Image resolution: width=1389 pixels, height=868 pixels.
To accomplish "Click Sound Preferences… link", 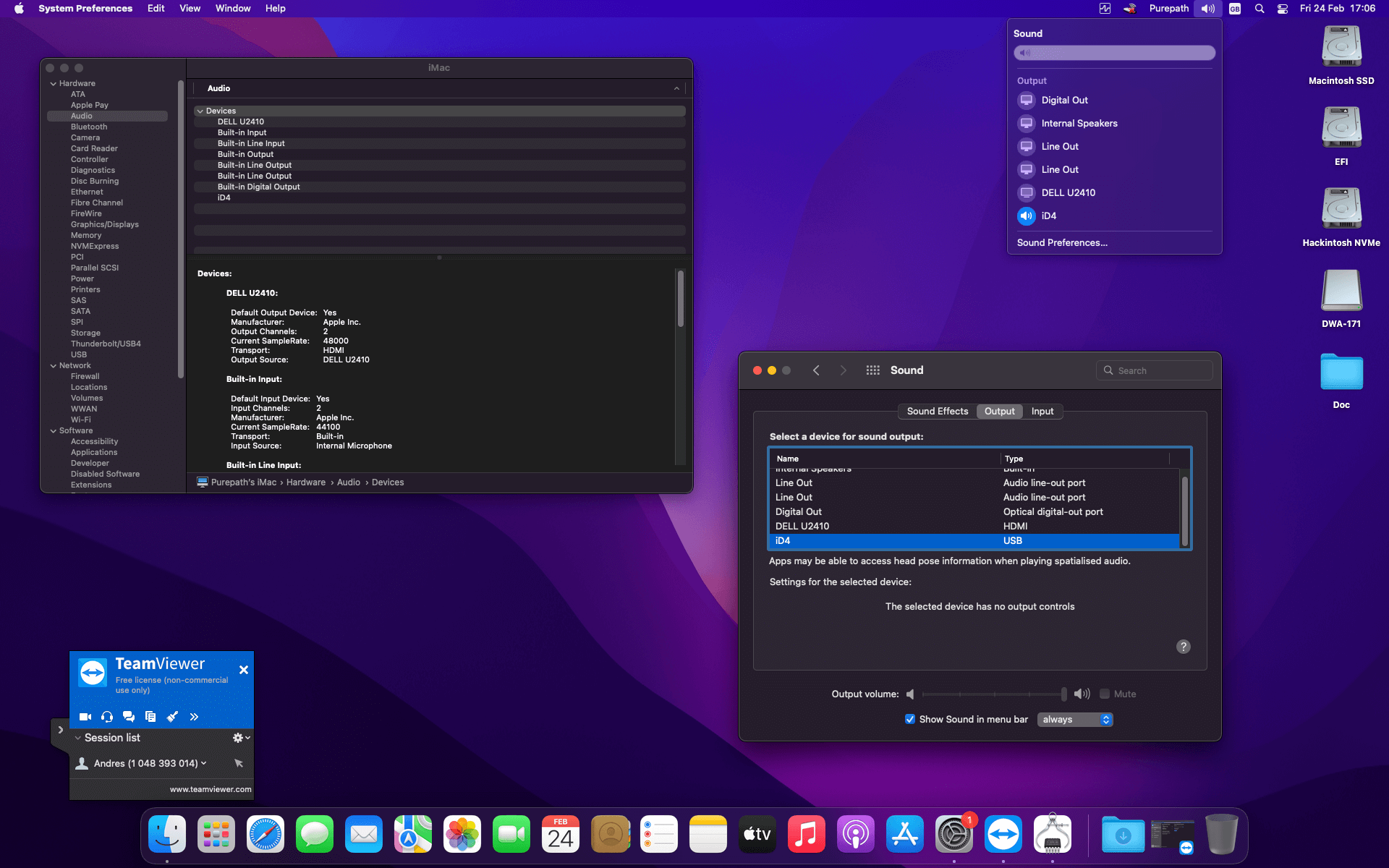I will [x=1062, y=242].
